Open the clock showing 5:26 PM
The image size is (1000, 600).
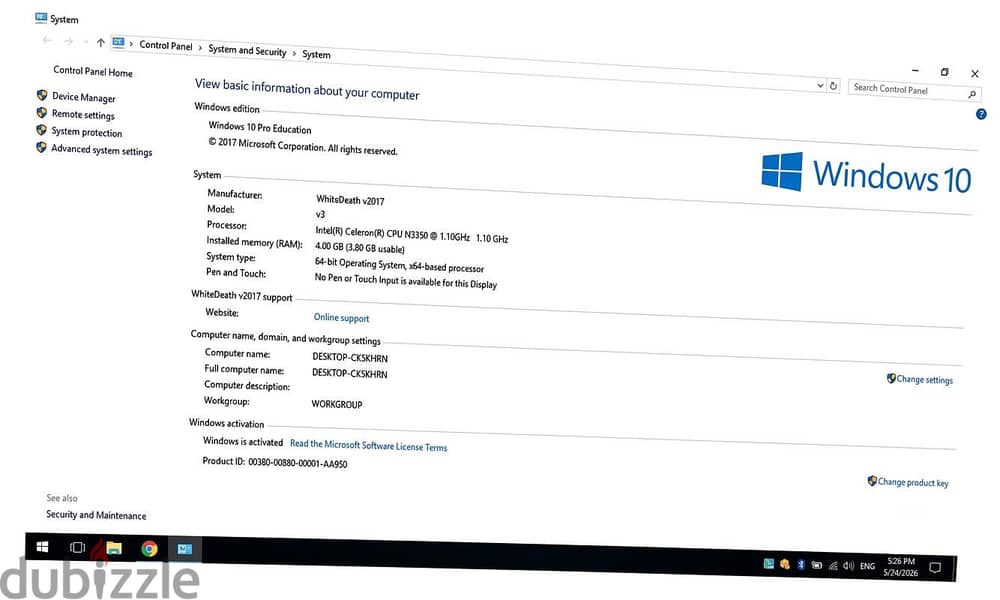901,567
